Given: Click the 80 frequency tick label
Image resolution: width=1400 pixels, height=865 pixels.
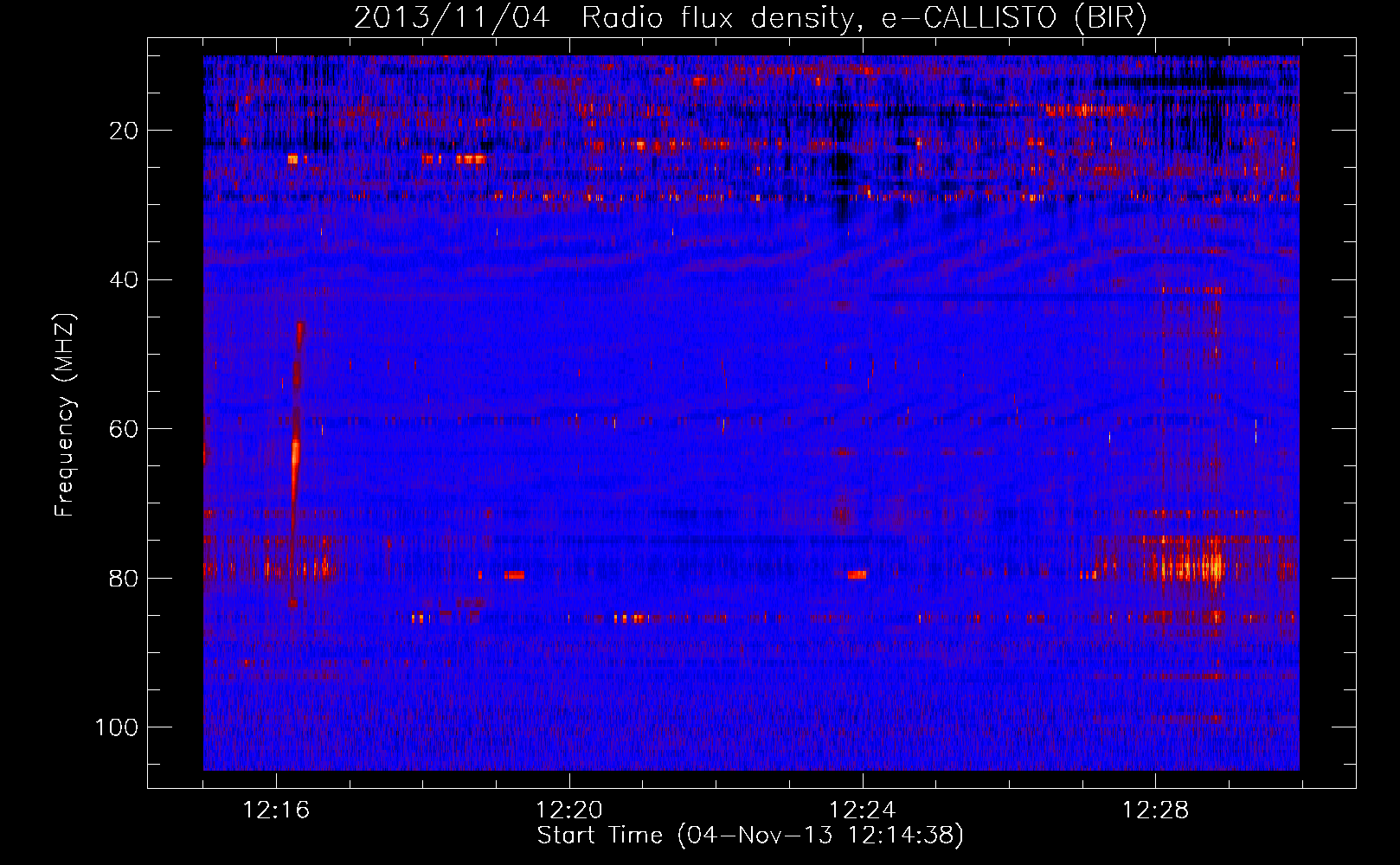Looking at the screenshot, I should pos(124,578).
